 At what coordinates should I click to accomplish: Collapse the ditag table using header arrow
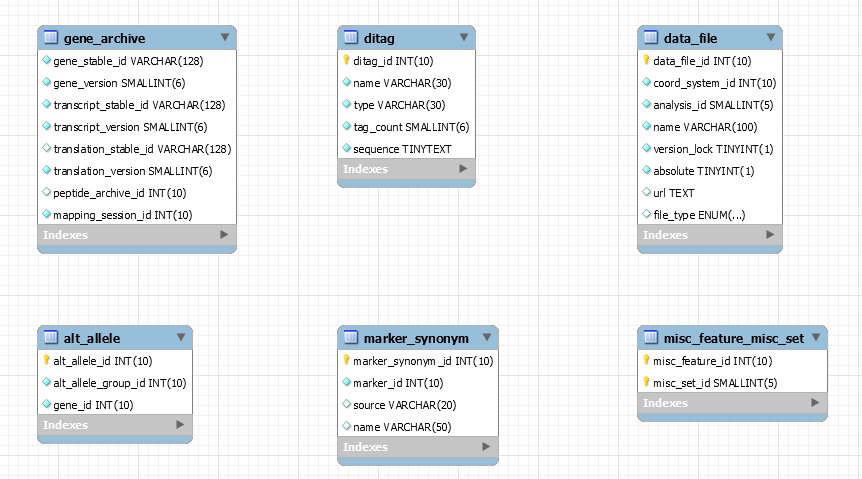[x=464, y=38]
